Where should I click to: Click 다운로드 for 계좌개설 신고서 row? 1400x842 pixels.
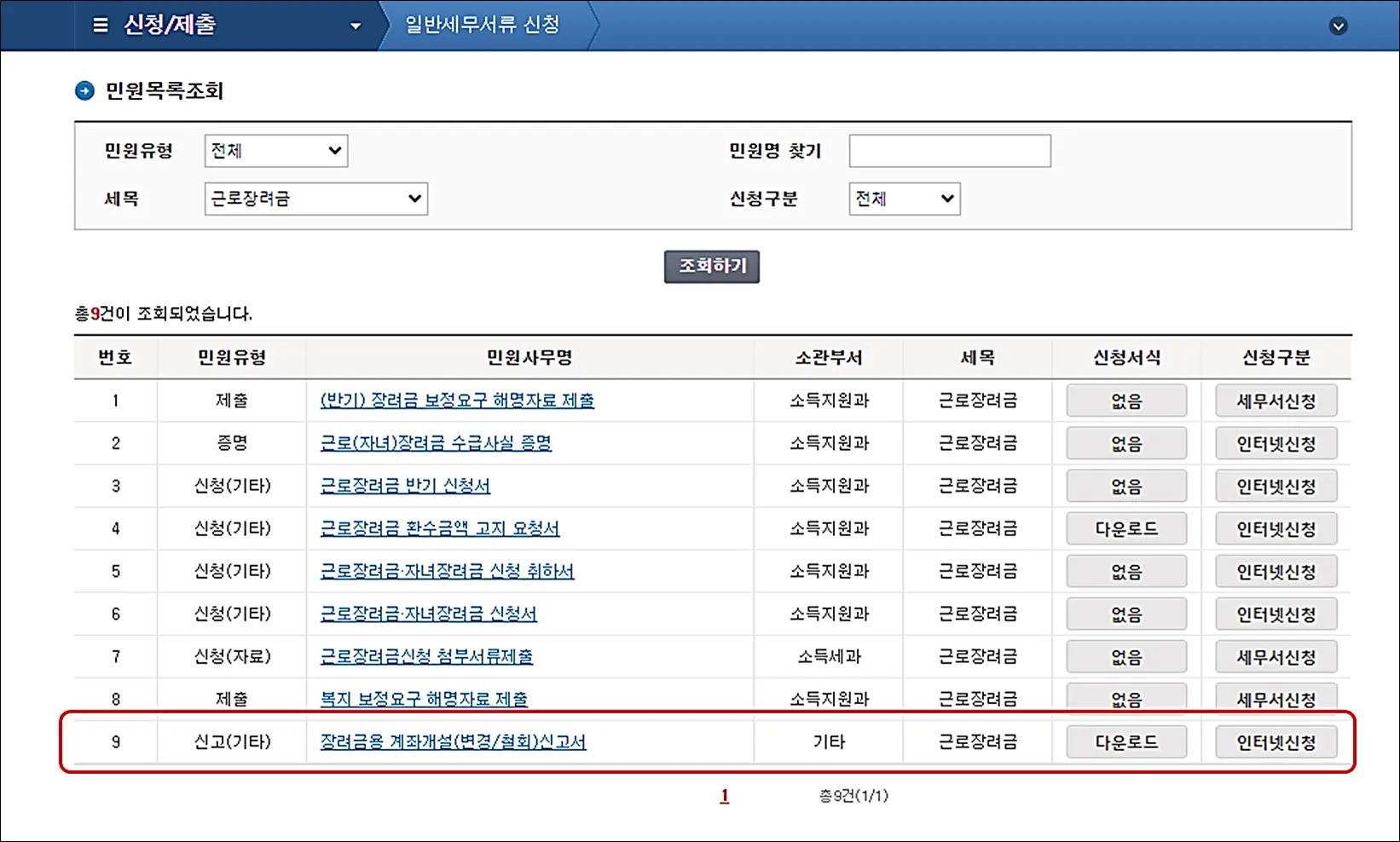click(x=1126, y=741)
